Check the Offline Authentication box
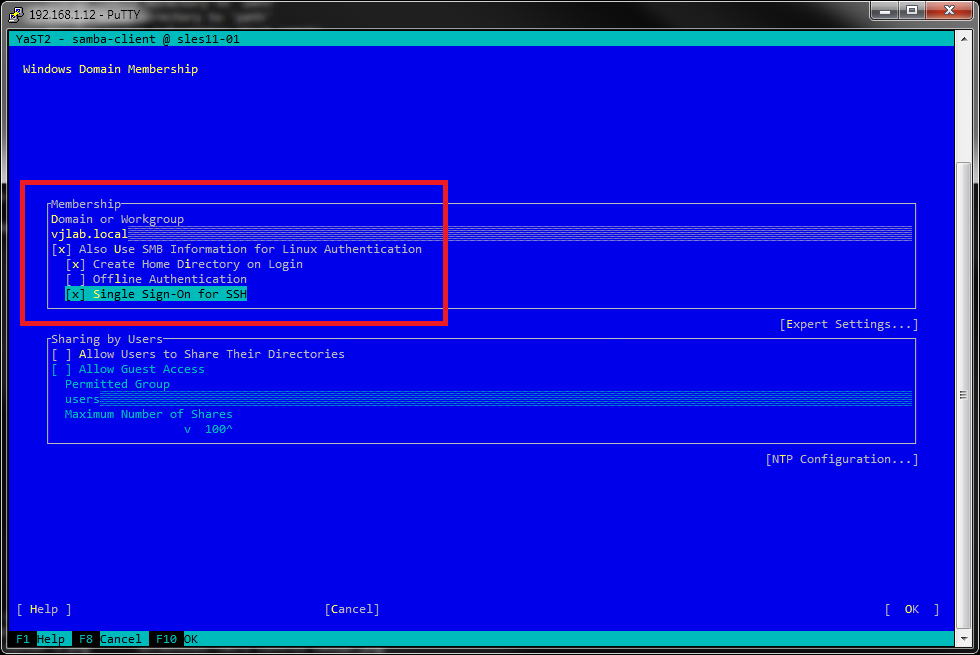Screen dimensions: 980x655 pos(76,279)
